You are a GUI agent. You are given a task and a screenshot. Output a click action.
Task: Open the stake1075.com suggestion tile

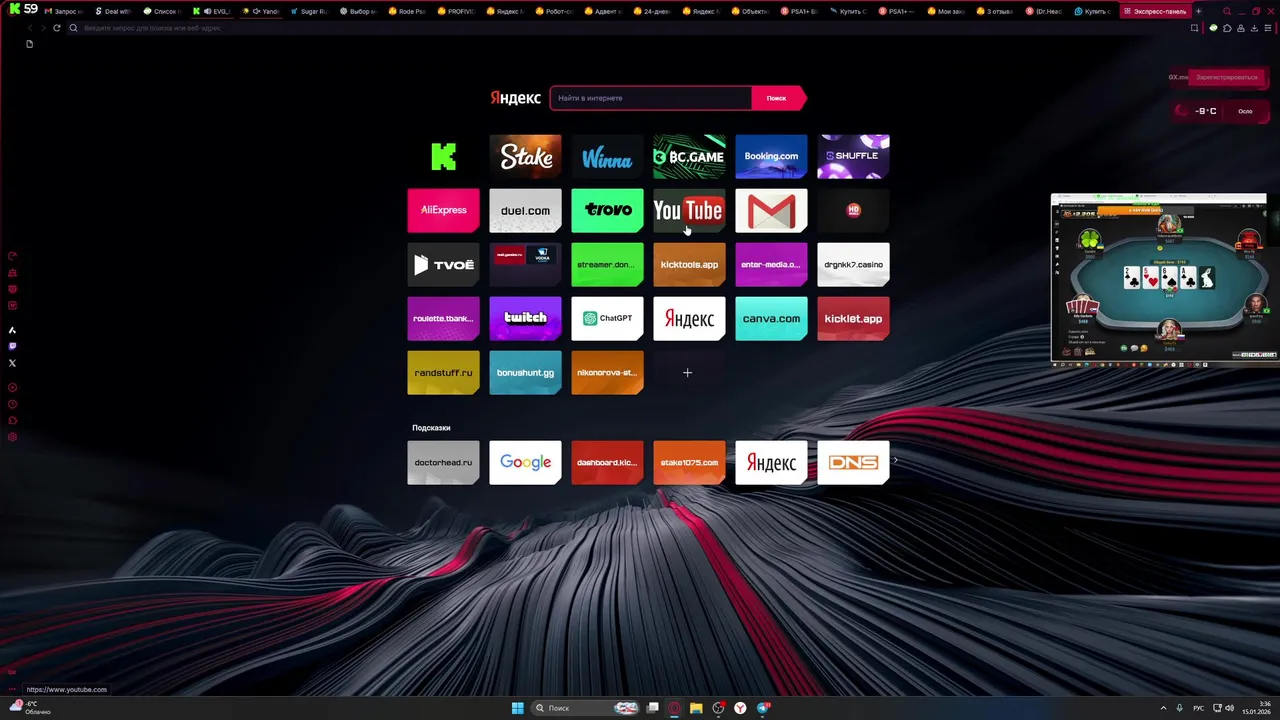coord(689,463)
